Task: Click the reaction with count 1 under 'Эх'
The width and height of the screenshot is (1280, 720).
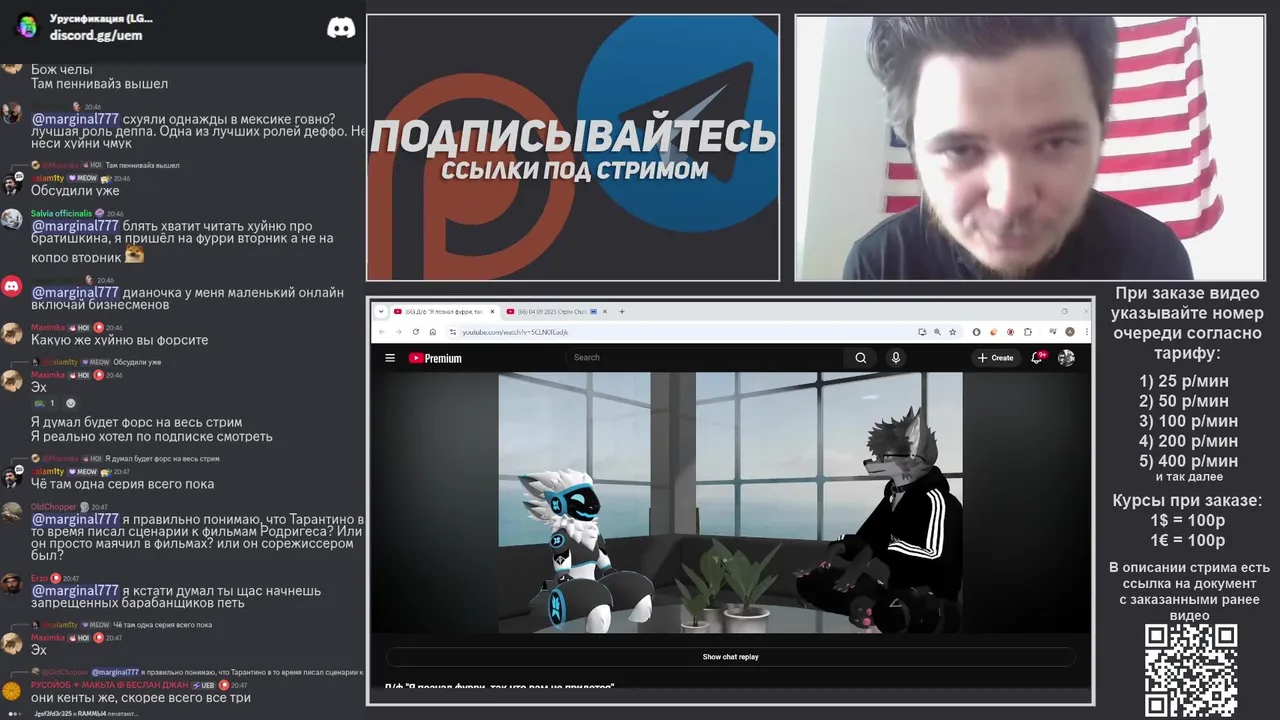Action: (45, 403)
